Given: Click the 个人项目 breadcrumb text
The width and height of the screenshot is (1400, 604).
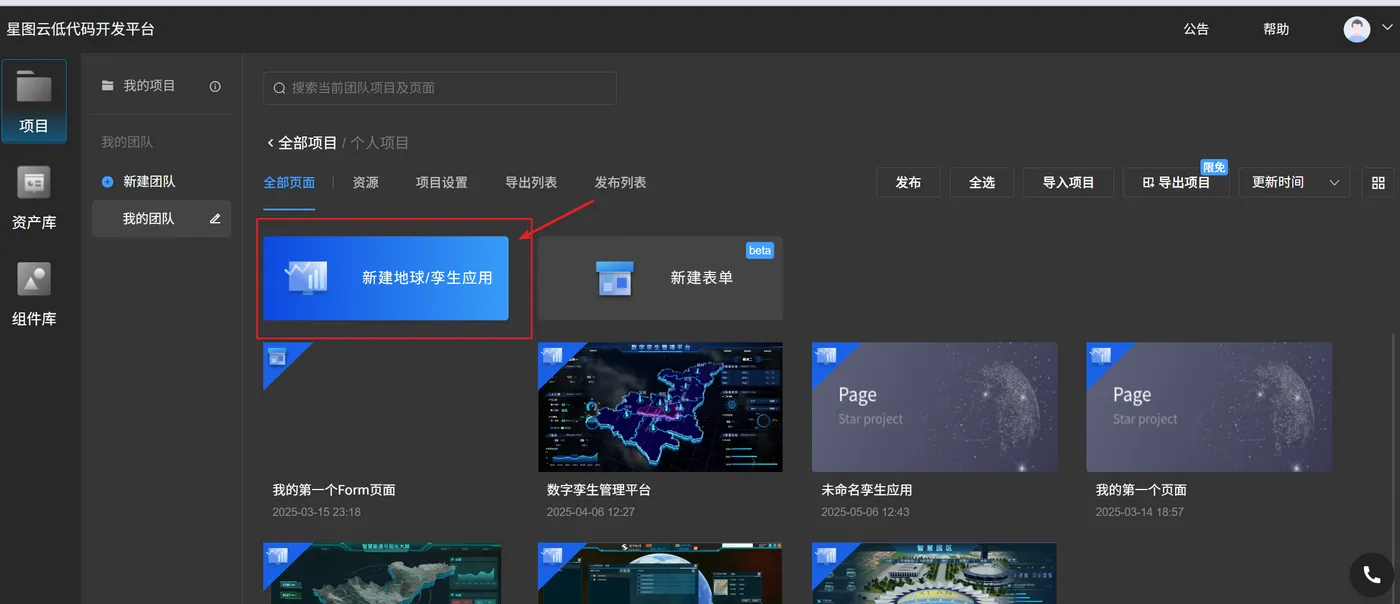Looking at the screenshot, I should (x=380, y=143).
